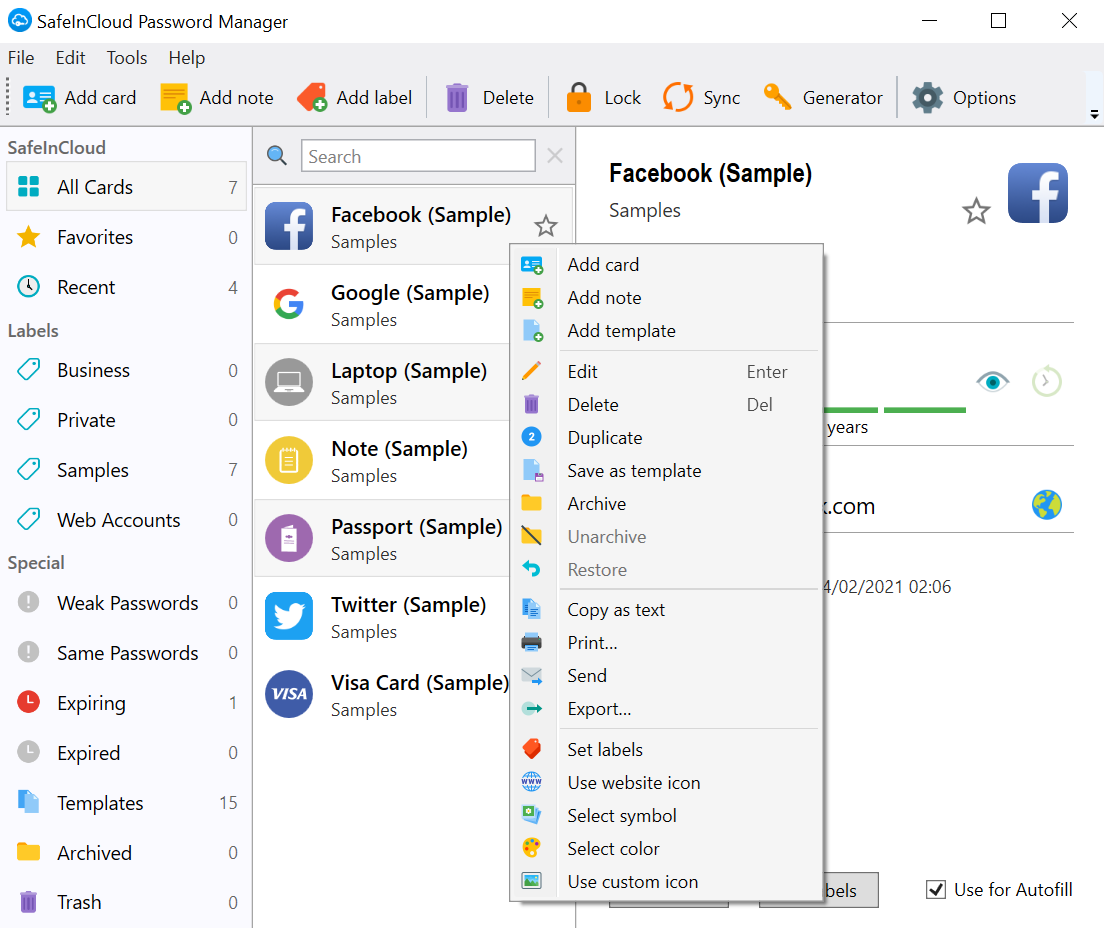Click the Delete trash icon in toolbar

(457, 98)
